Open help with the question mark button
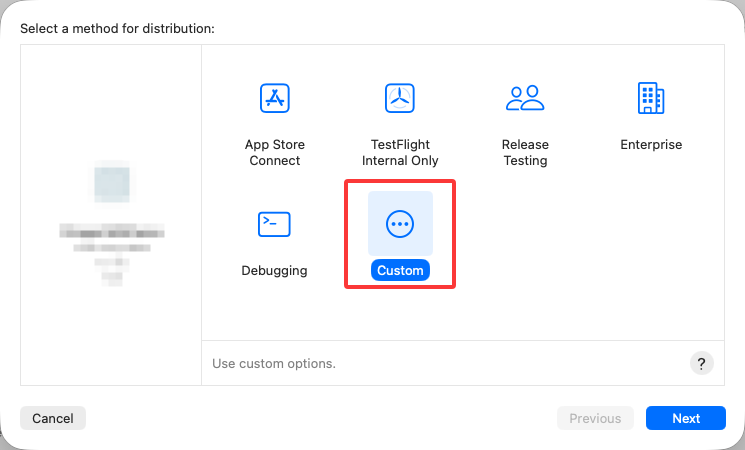This screenshot has height=450, width=745. click(x=701, y=364)
